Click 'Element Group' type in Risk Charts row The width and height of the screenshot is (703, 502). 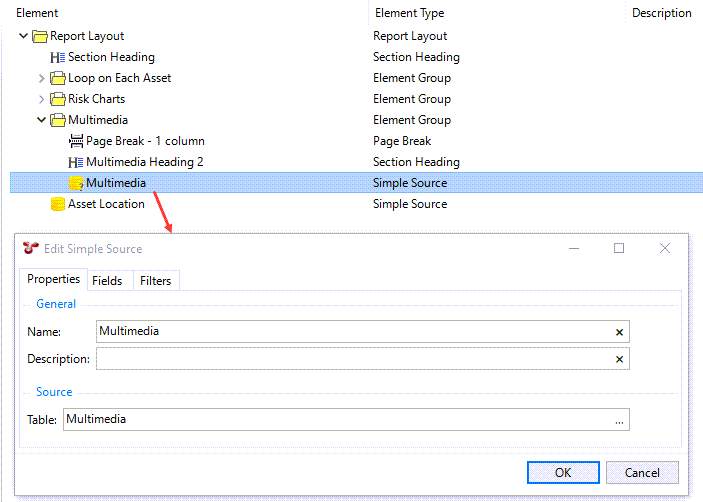(x=412, y=99)
